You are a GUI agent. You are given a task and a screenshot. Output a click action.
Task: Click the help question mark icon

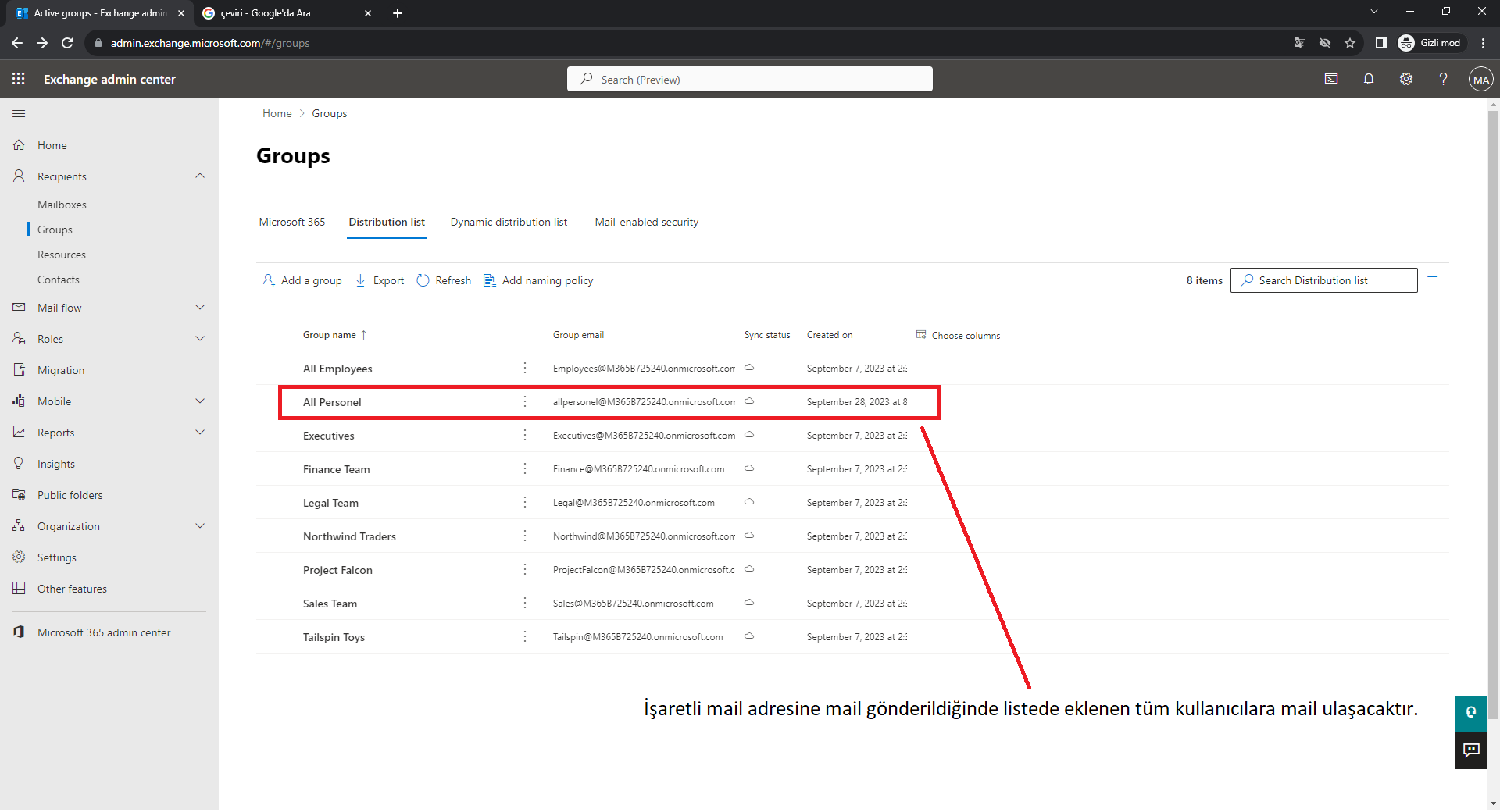(x=1443, y=79)
